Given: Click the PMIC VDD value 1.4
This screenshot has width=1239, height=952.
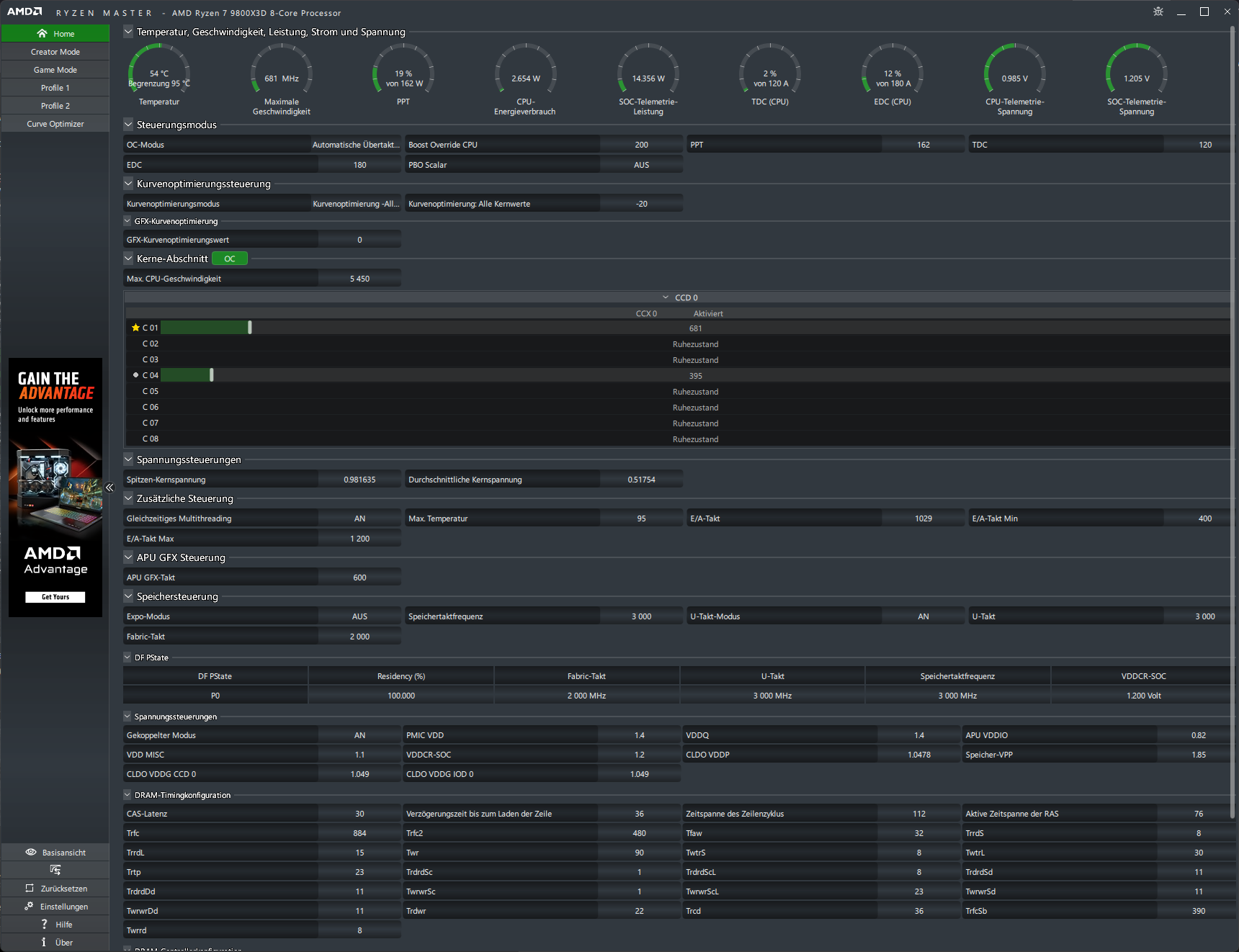Looking at the screenshot, I should 639,735.
